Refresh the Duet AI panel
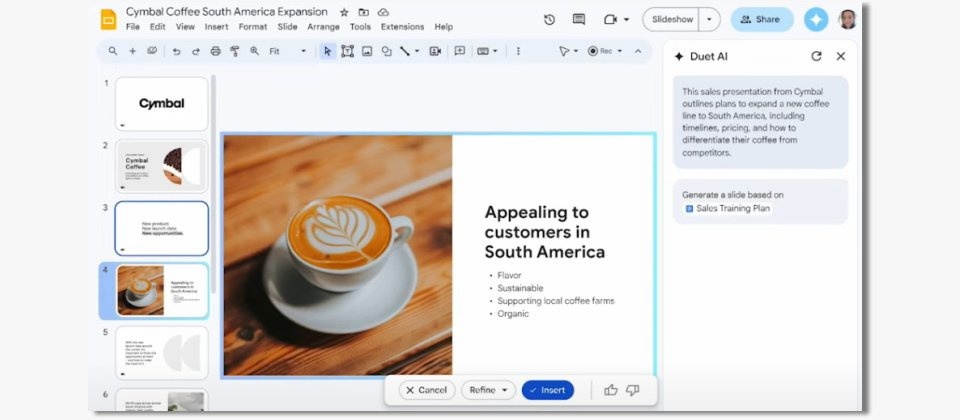Viewport: 960px width, 420px height. point(816,57)
